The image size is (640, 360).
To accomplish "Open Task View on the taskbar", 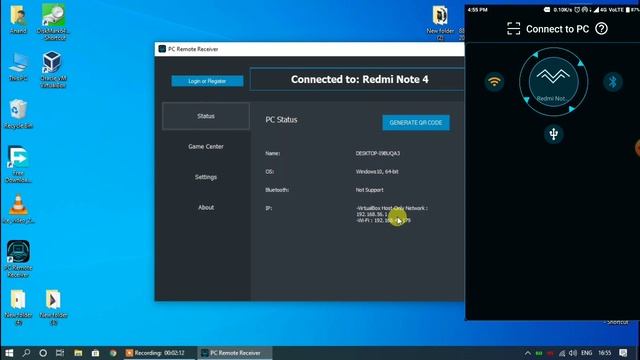I will point(60,353).
